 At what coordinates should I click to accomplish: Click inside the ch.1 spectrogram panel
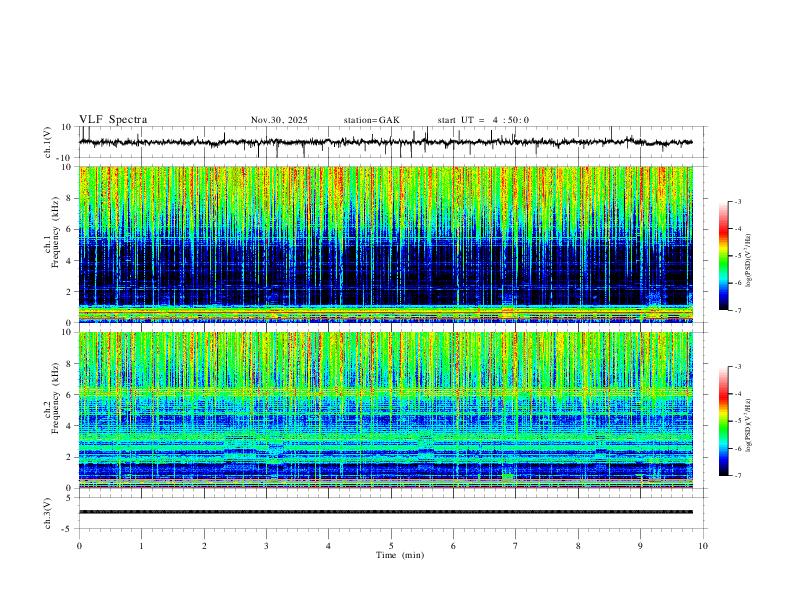tap(385, 244)
